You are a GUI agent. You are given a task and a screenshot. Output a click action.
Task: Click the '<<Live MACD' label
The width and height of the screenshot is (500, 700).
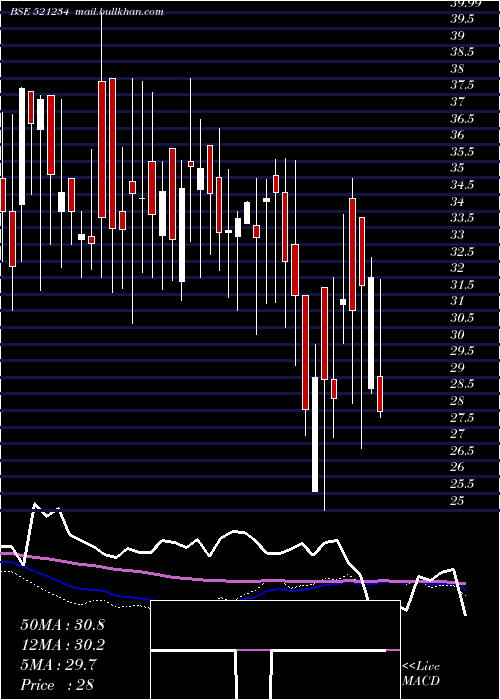click(421, 674)
